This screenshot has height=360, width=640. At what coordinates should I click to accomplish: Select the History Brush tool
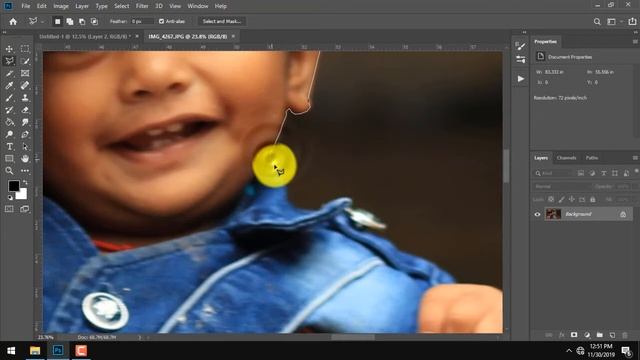tap(9, 110)
